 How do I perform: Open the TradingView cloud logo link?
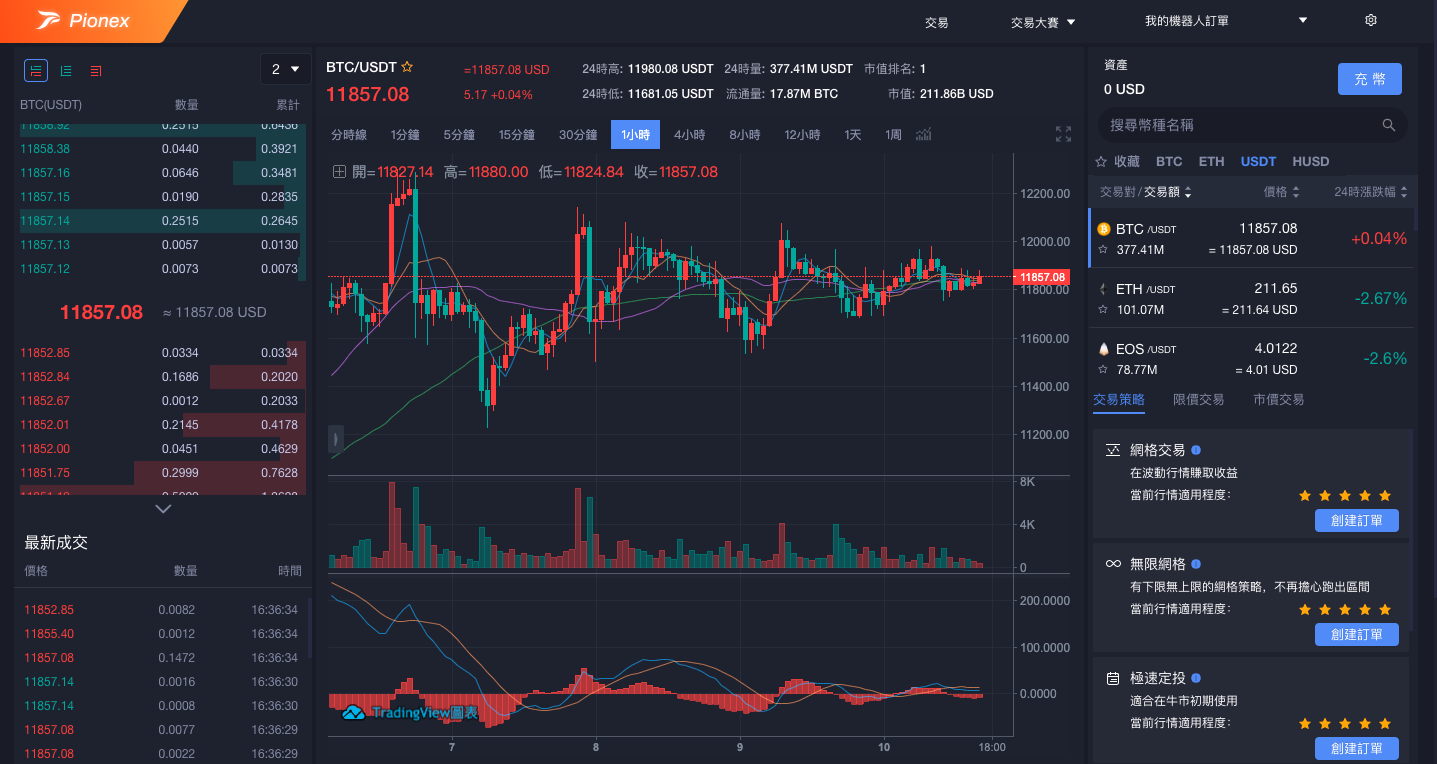tap(353, 713)
